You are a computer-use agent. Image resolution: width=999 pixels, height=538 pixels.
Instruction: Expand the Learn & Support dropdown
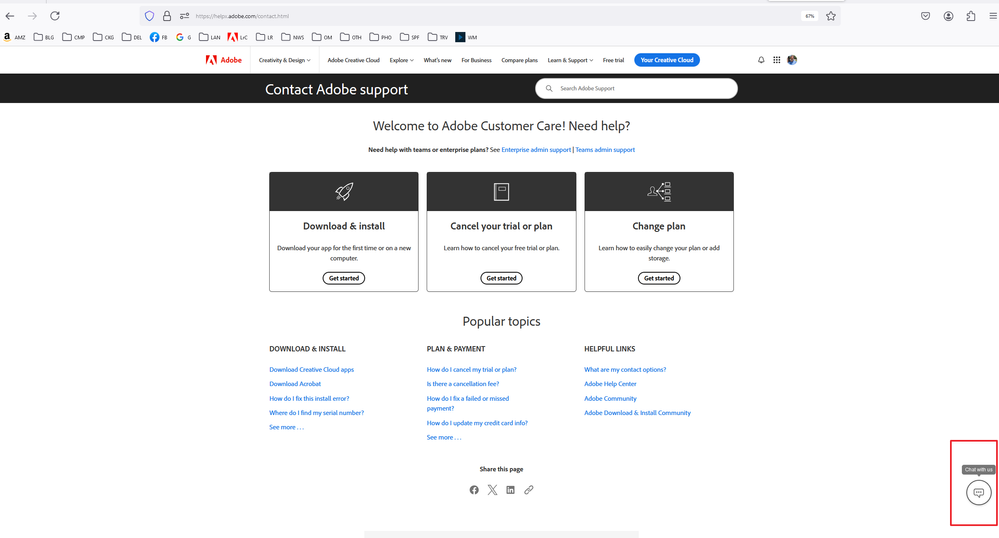point(570,60)
